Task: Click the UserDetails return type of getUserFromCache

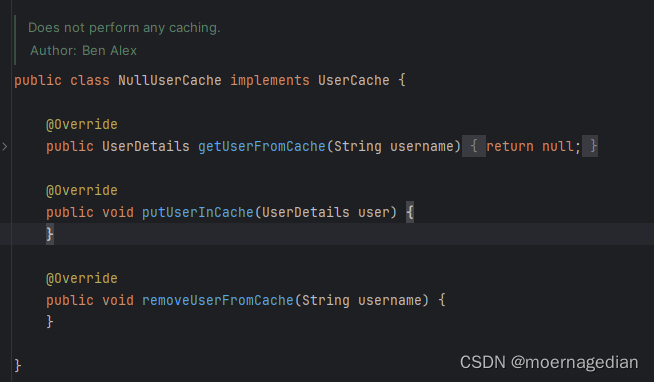Action: coord(146,146)
